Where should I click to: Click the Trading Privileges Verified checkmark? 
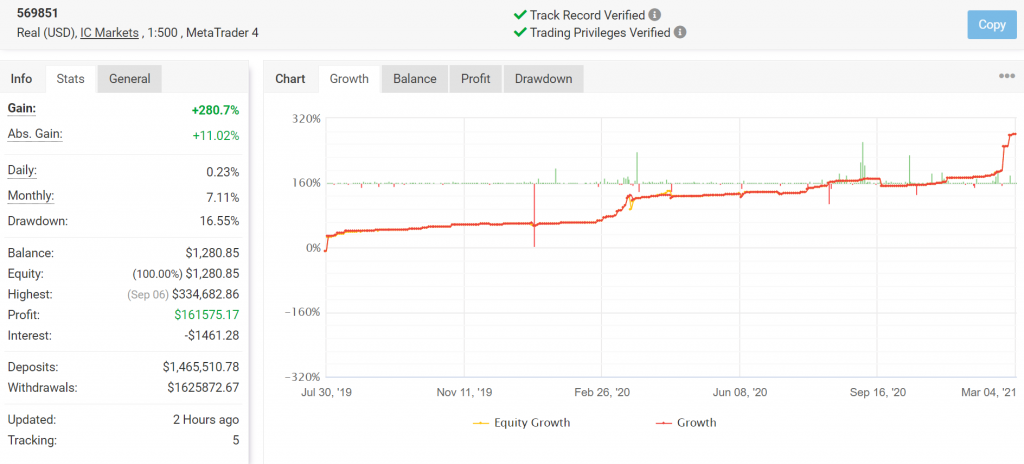[519, 32]
